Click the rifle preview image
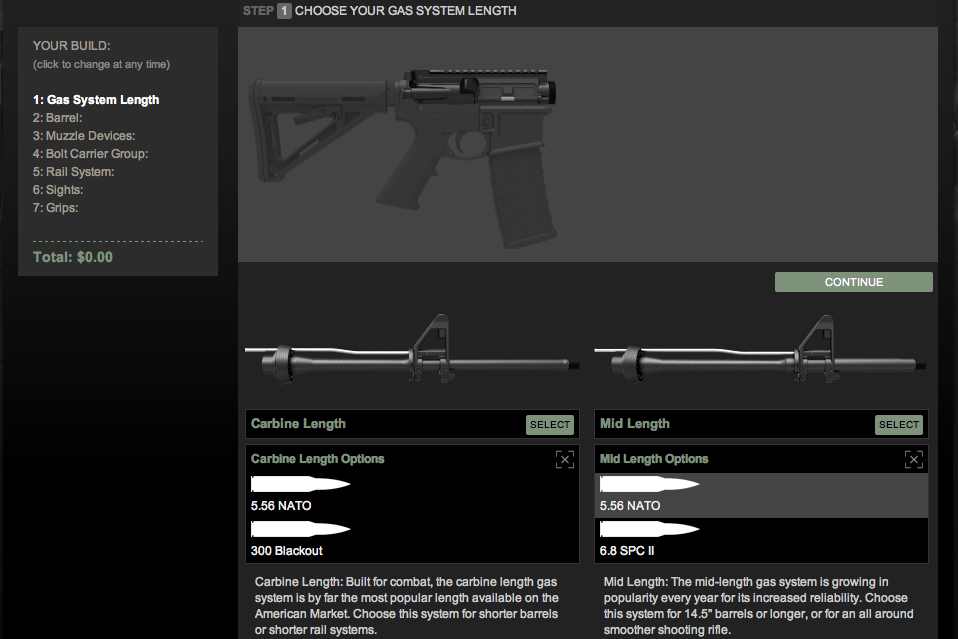This screenshot has height=639, width=958. pyautogui.click(x=403, y=157)
